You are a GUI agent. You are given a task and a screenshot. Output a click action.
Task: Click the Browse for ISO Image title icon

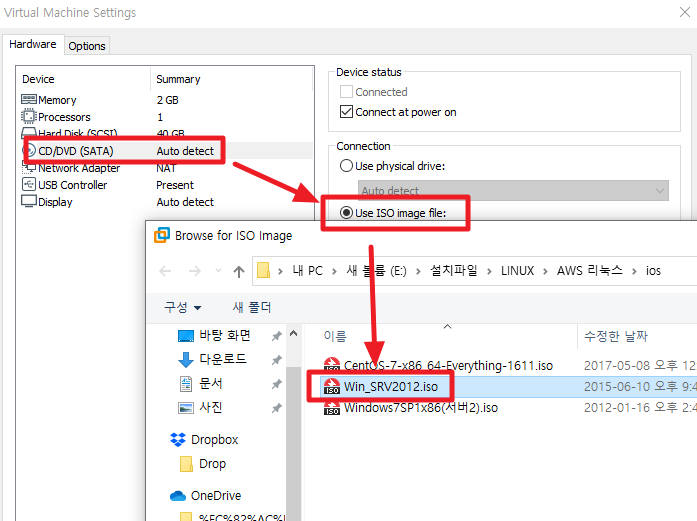pyautogui.click(x=162, y=235)
